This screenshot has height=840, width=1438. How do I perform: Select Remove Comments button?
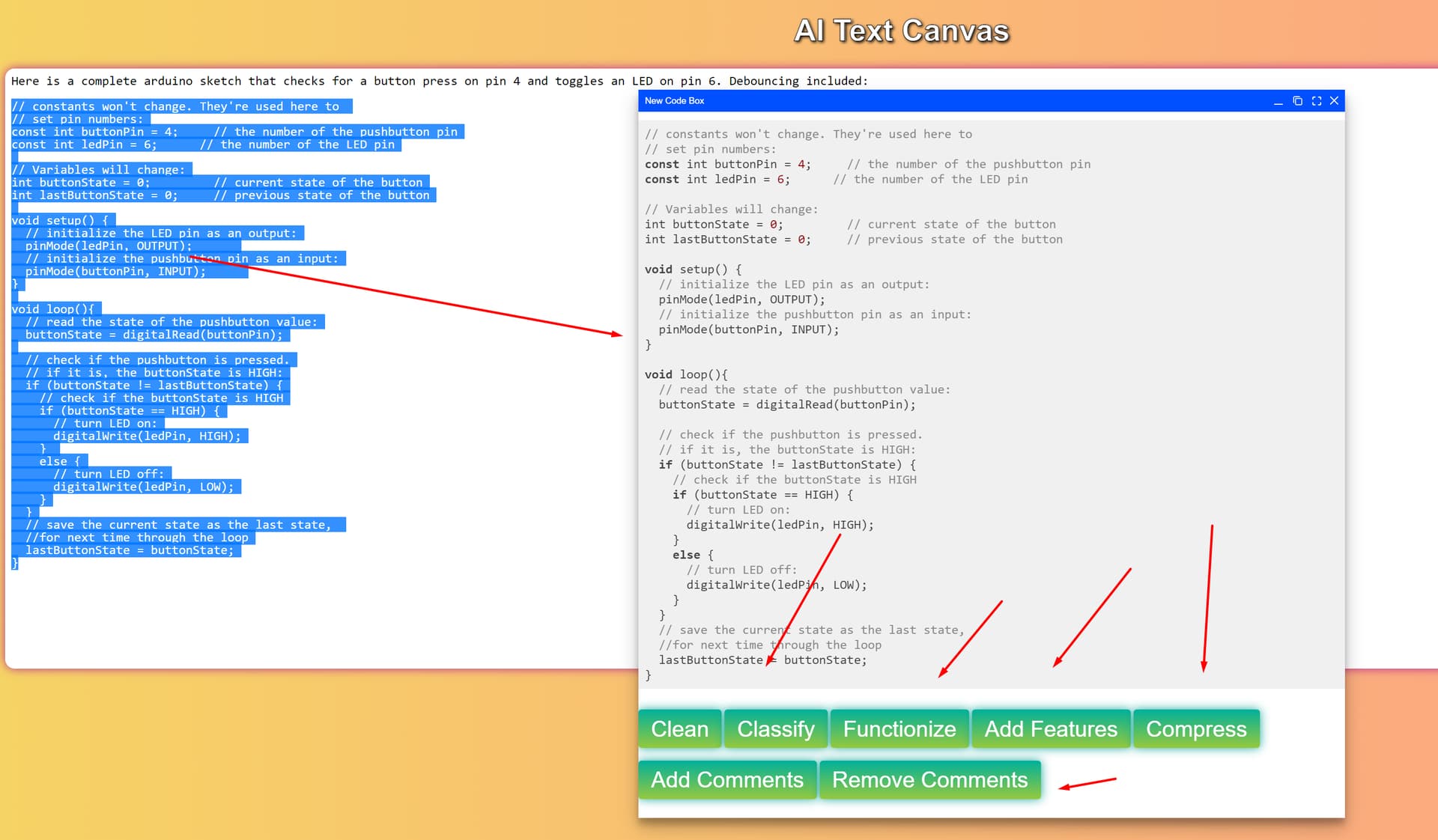[x=929, y=779]
